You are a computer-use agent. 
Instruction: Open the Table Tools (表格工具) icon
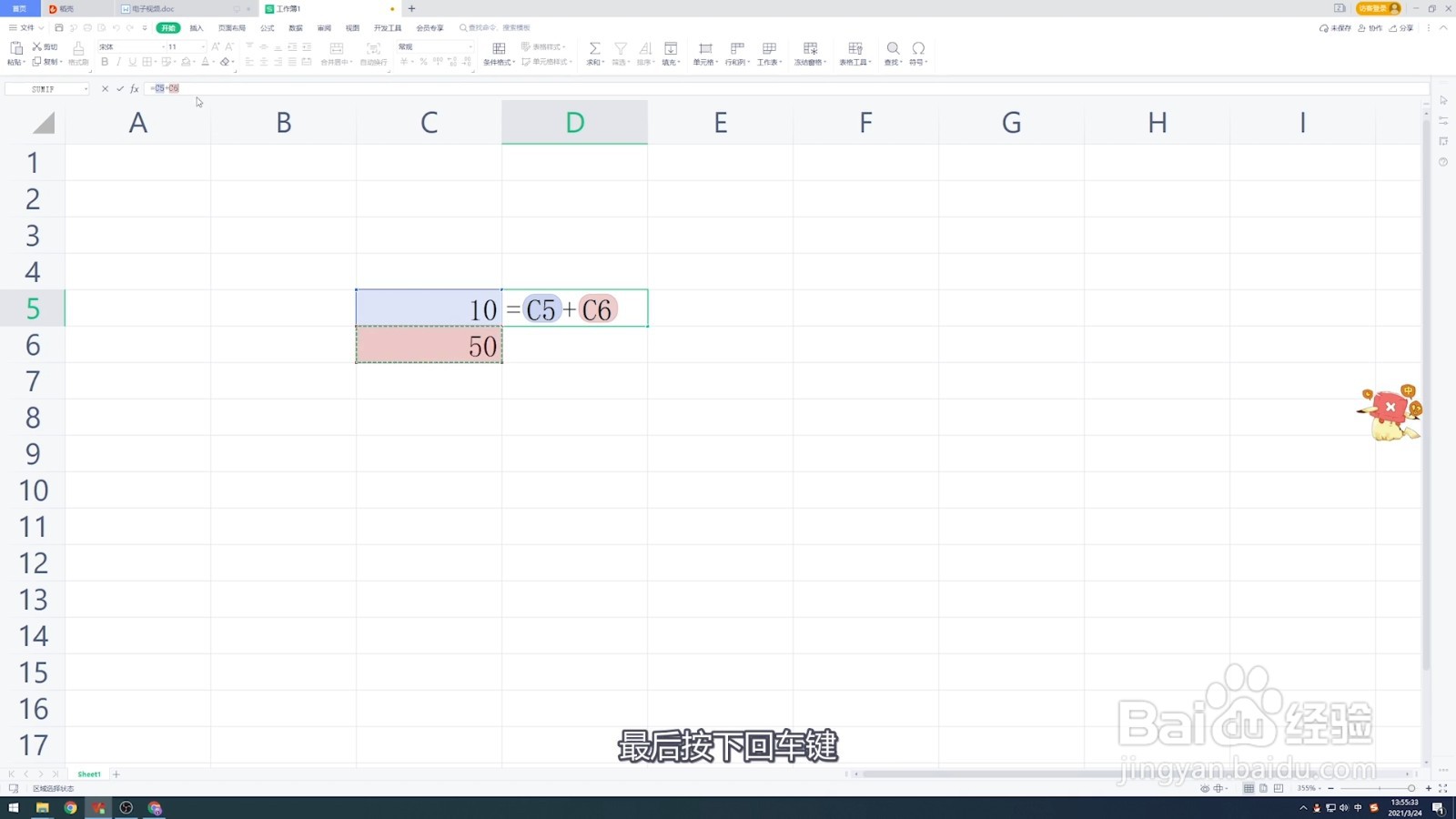tap(854, 48)
